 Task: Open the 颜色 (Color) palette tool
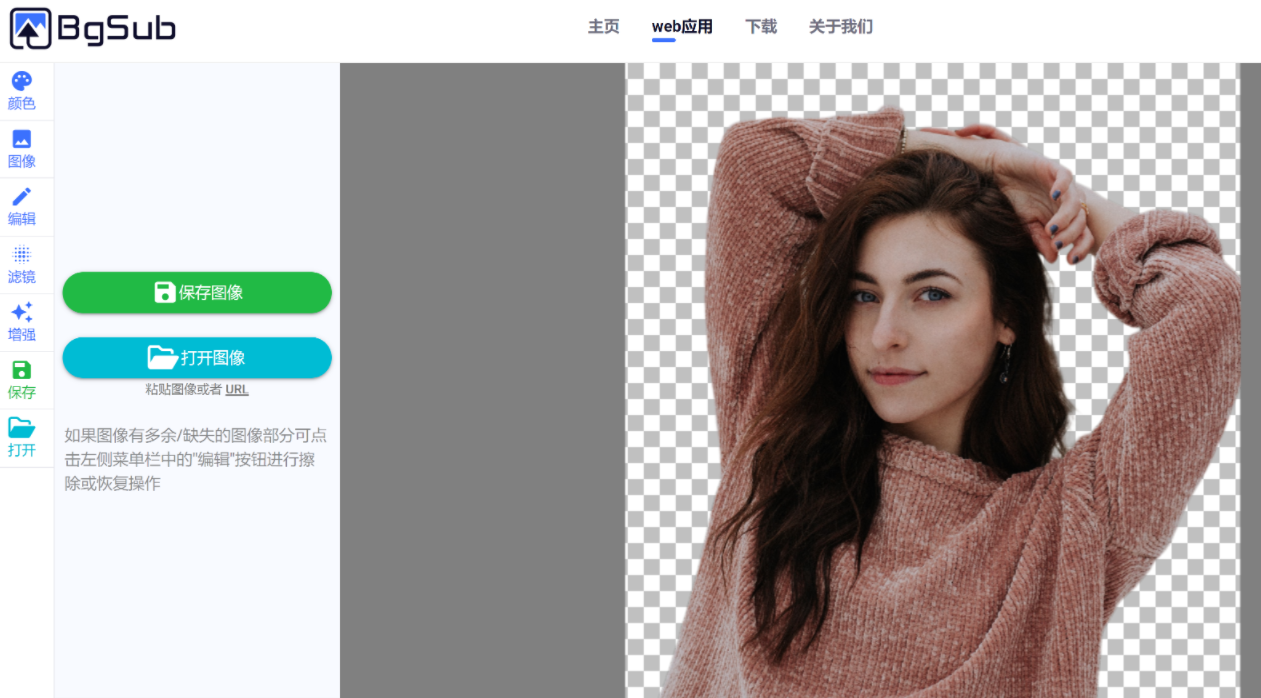21,91
